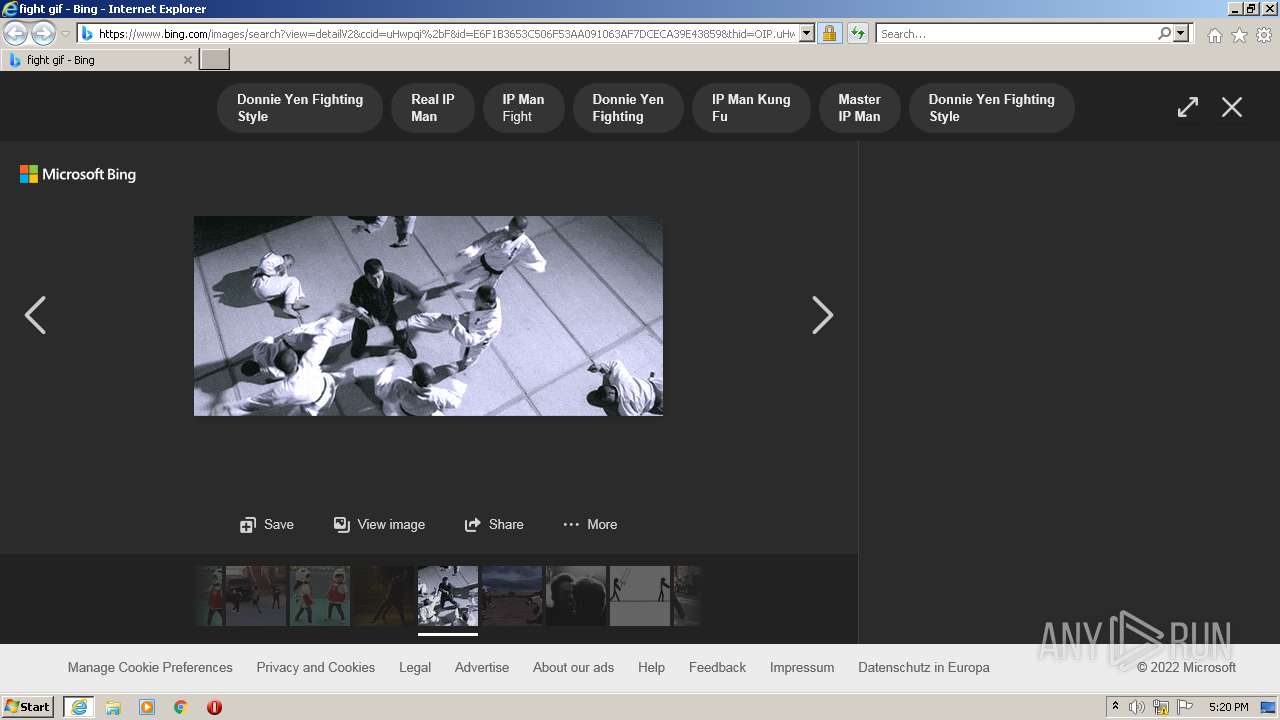The height and width of the screenshot is (720, 1280).
Task: Focus the browser Search box
Action: (1016, 34)
